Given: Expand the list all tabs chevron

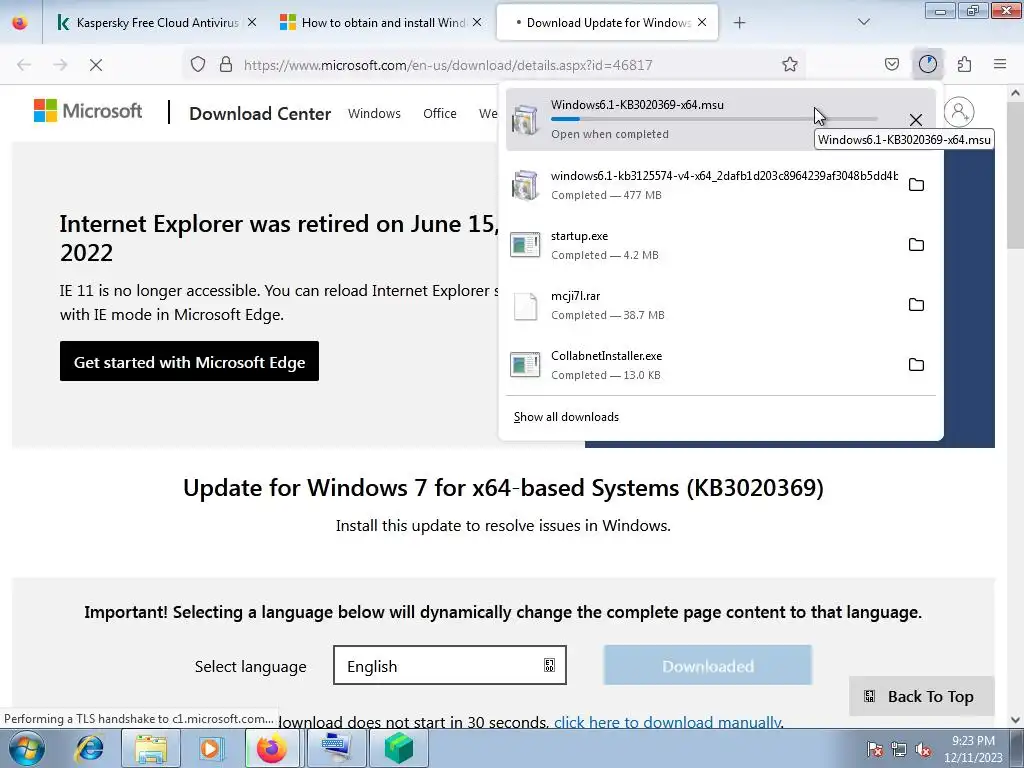Looking at the screenshot, I should [864, 23].
